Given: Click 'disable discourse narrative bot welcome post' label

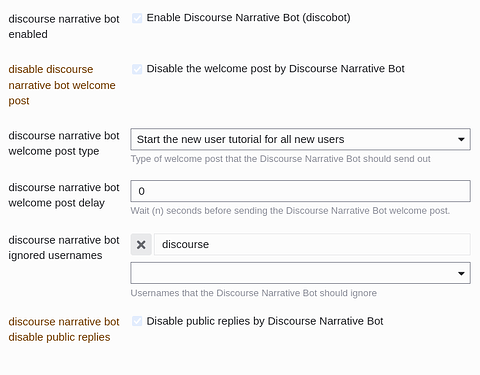Looking at the screenshot, I should click(62, 85).
